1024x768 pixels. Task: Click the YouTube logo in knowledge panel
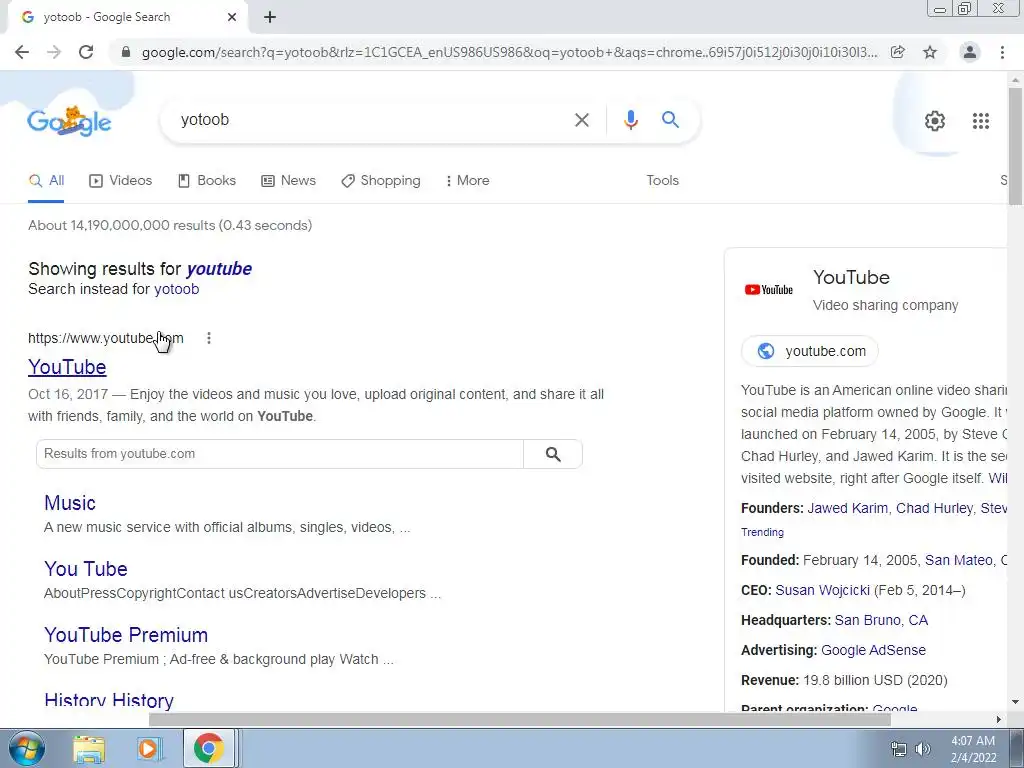coord(769,290)
